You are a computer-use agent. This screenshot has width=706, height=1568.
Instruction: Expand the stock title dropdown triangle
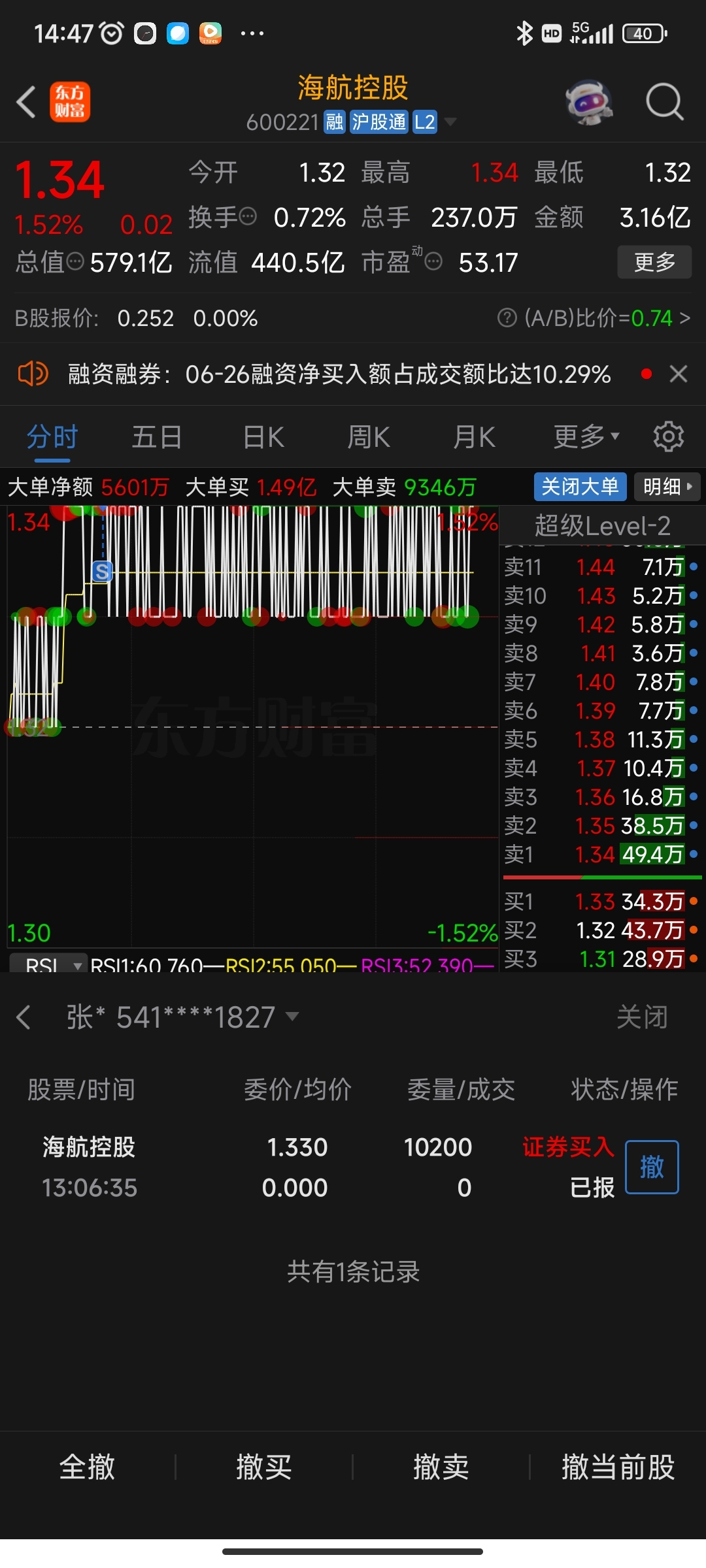tap(450, 122)
